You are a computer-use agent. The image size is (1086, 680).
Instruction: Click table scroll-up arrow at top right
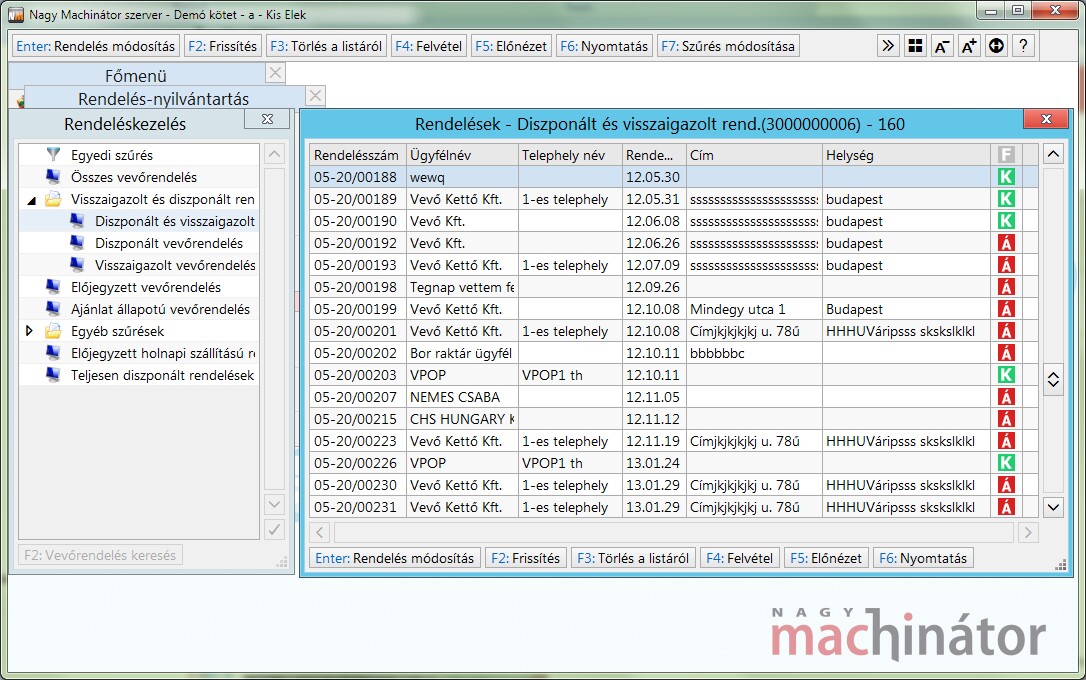[x=1053, y=154]
